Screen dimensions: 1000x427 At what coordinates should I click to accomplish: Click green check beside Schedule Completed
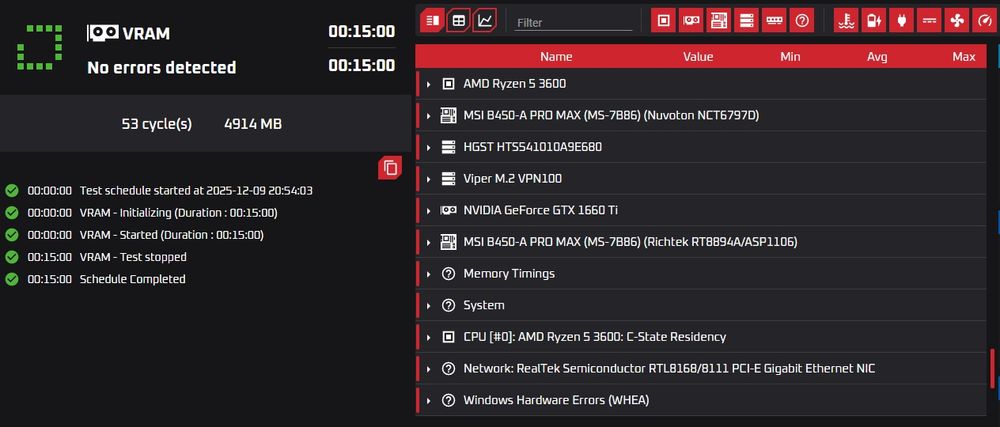point(11,279)
